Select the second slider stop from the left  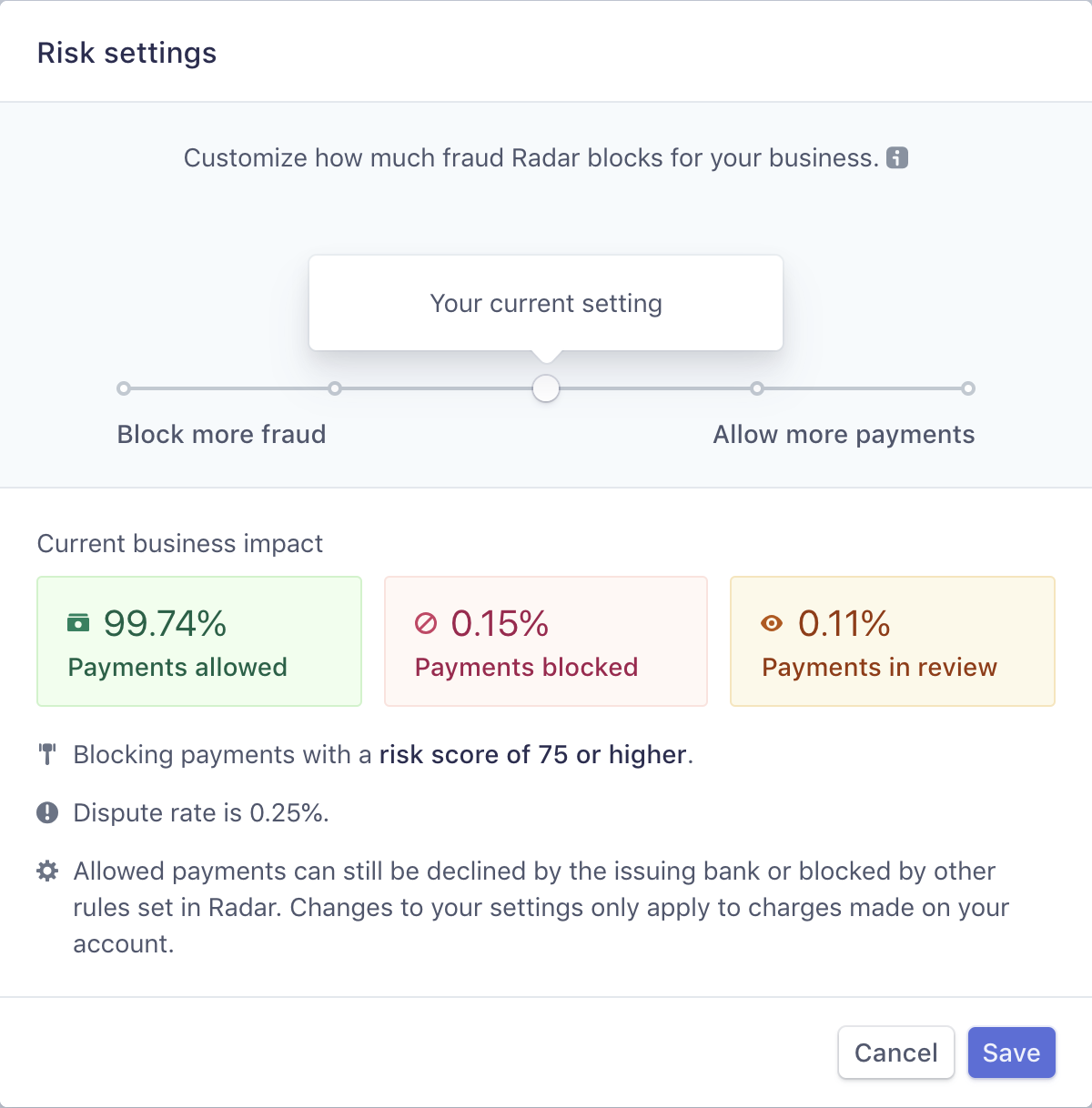(x=335, y=388)
